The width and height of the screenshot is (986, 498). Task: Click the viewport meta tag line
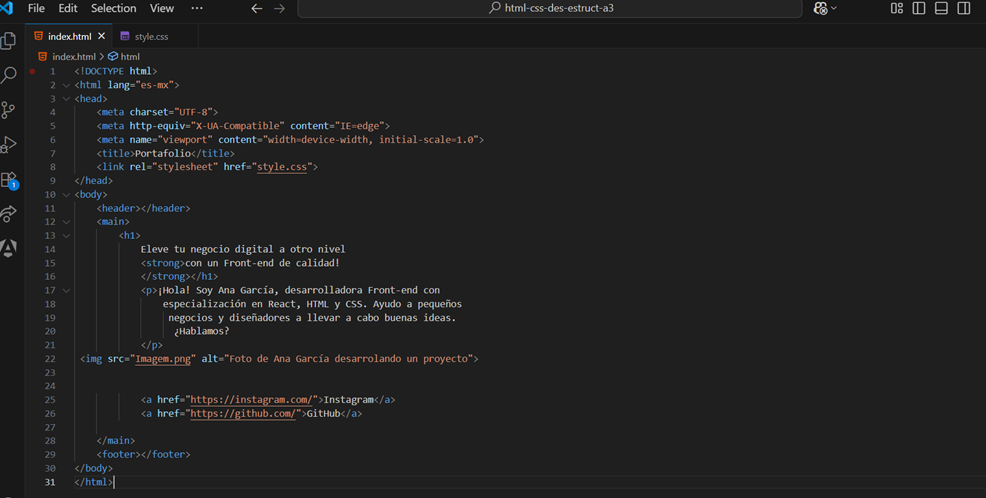click(x=291, y=140)
